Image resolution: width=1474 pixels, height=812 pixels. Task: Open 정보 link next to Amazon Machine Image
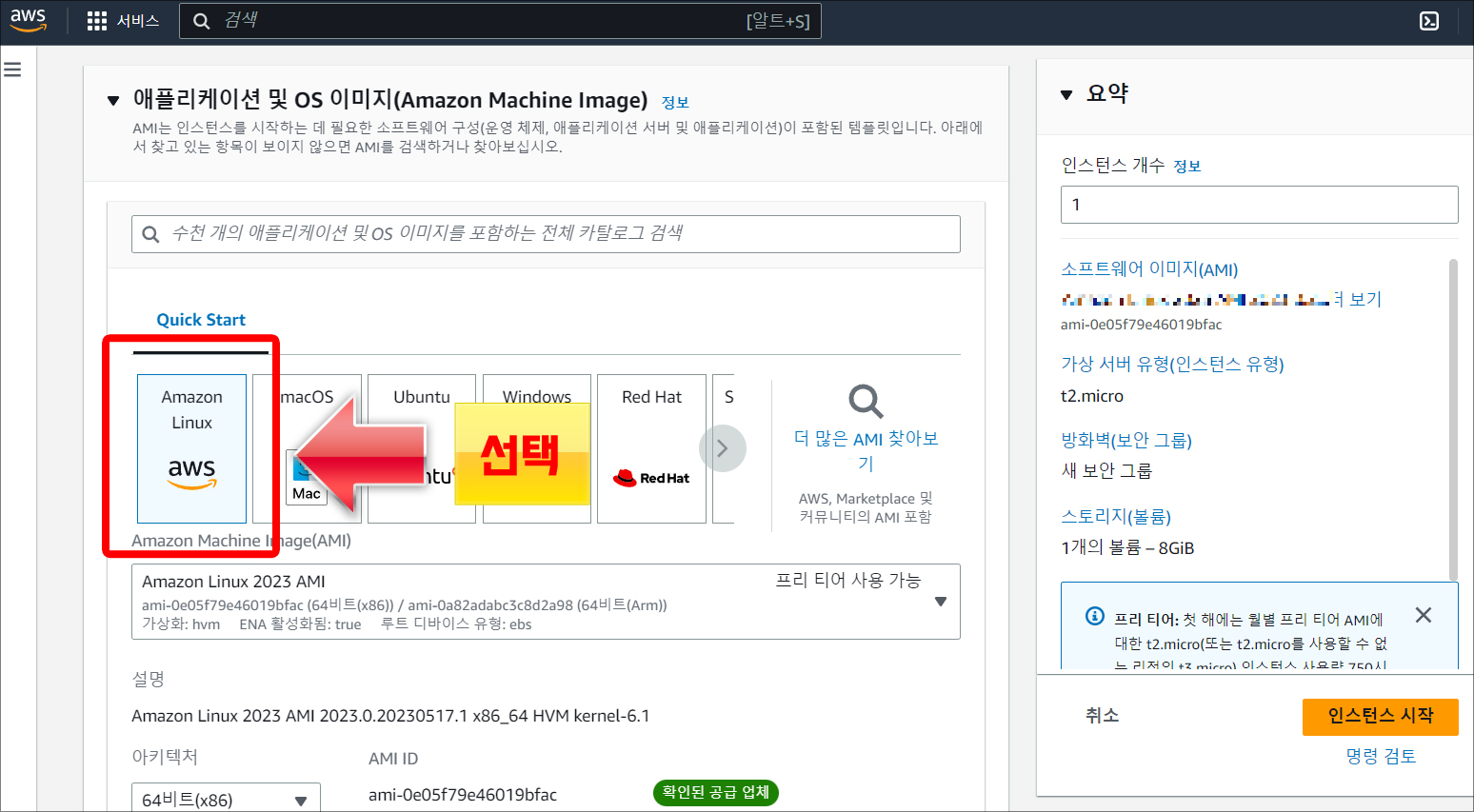tap(675, 102)
